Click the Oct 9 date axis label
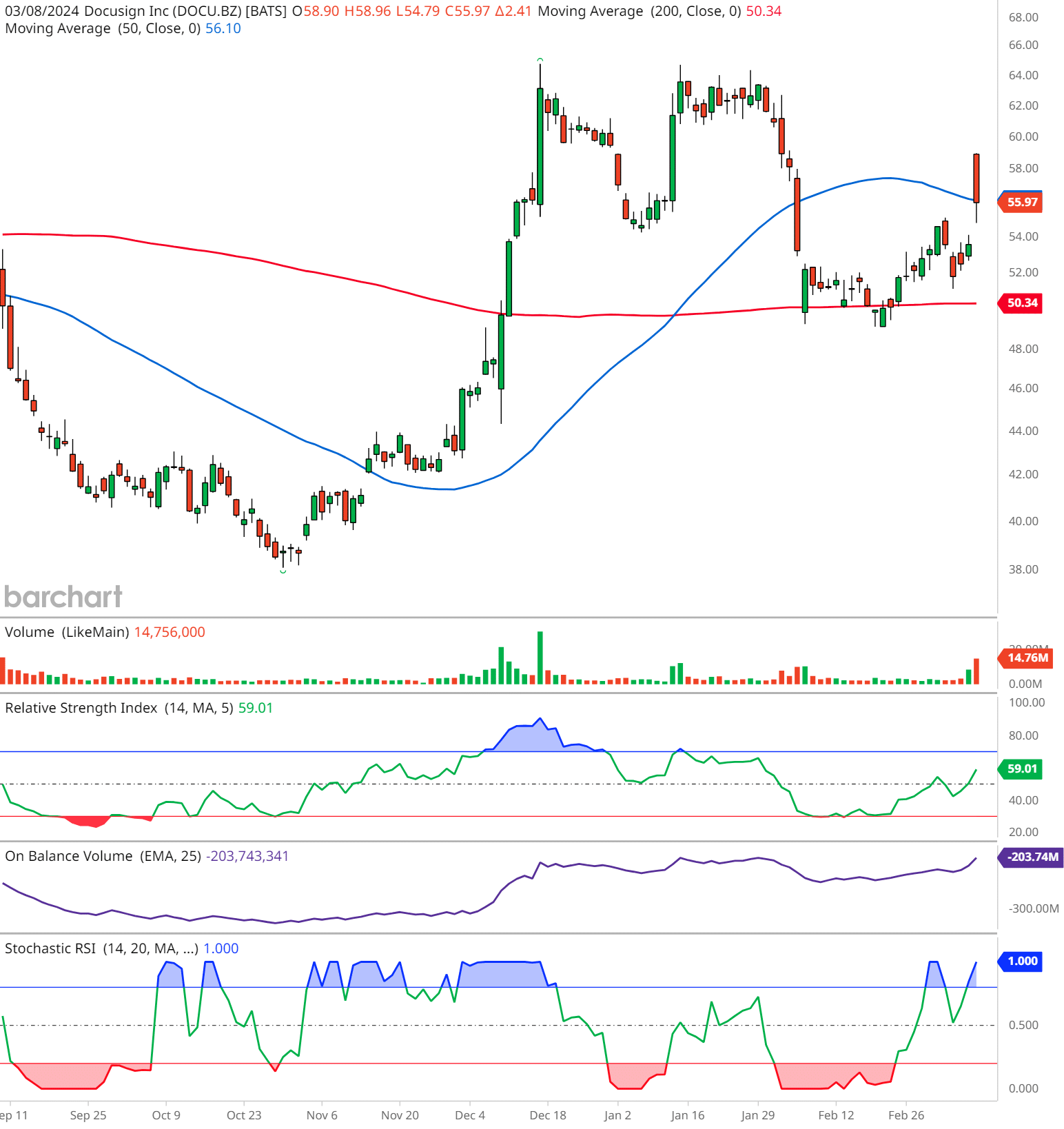 coord(166,1115)
